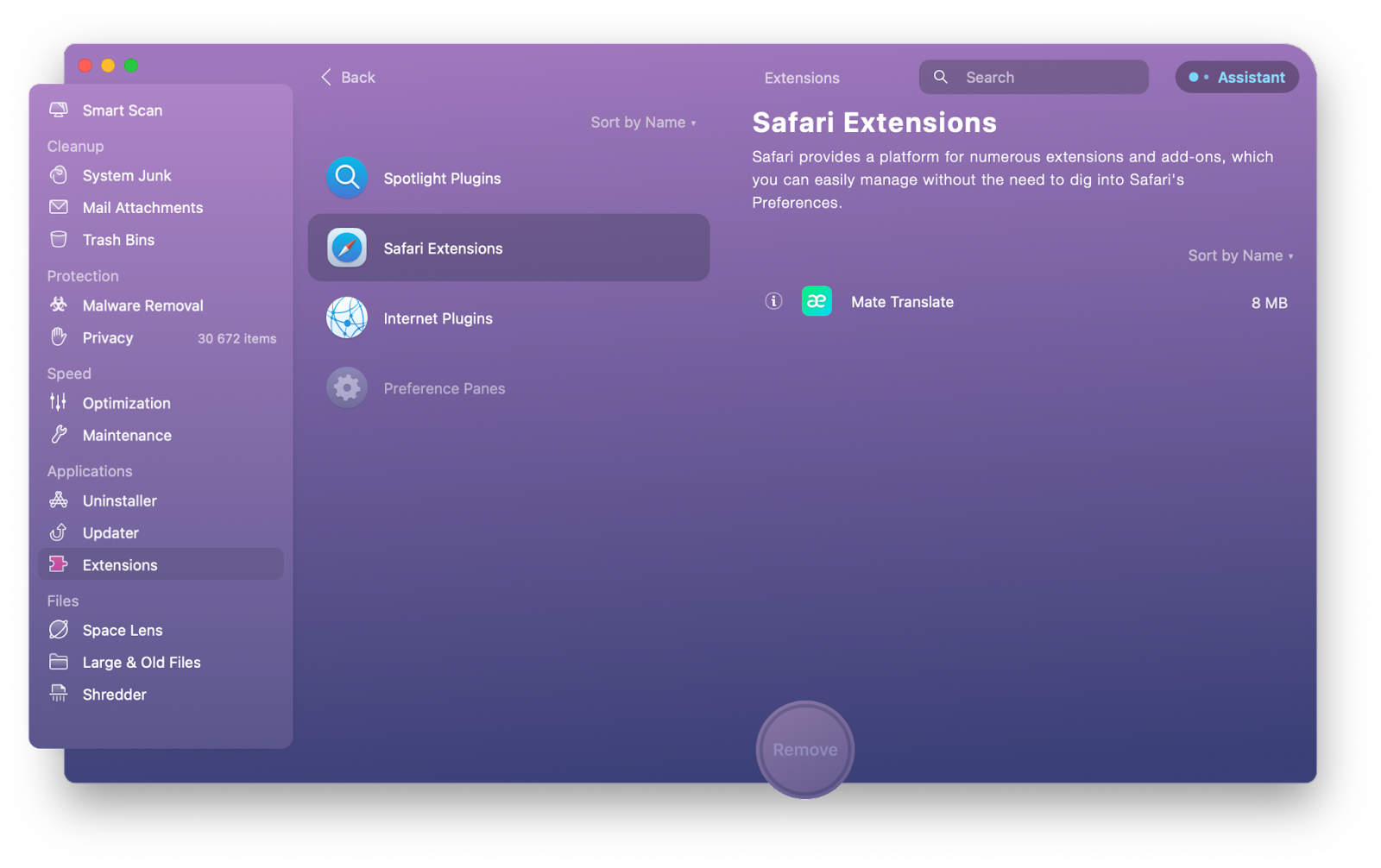The image size is (1381, 868).
Task: Select Spotlight Plugins category
Action: coord(509,178)
